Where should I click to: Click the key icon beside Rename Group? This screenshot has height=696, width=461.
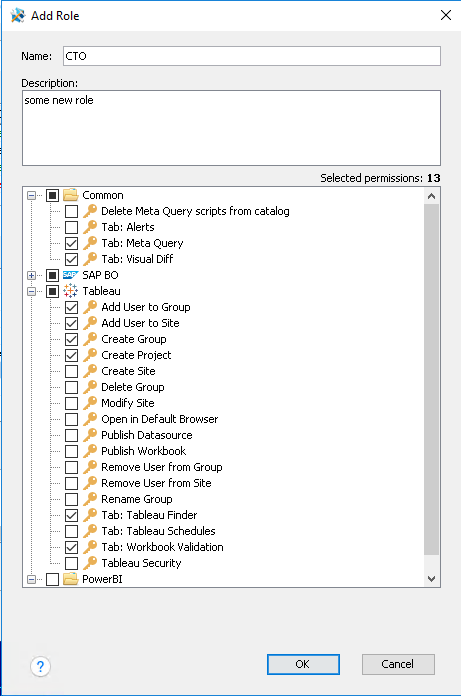coord(90,498)
